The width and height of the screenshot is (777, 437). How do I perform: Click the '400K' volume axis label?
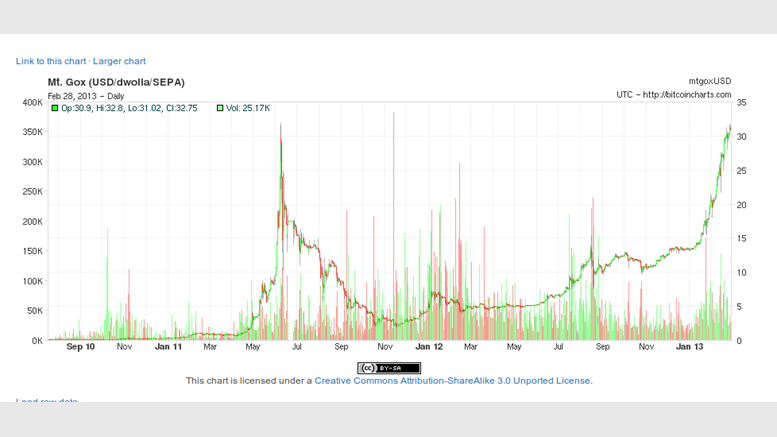click(33, 103)
